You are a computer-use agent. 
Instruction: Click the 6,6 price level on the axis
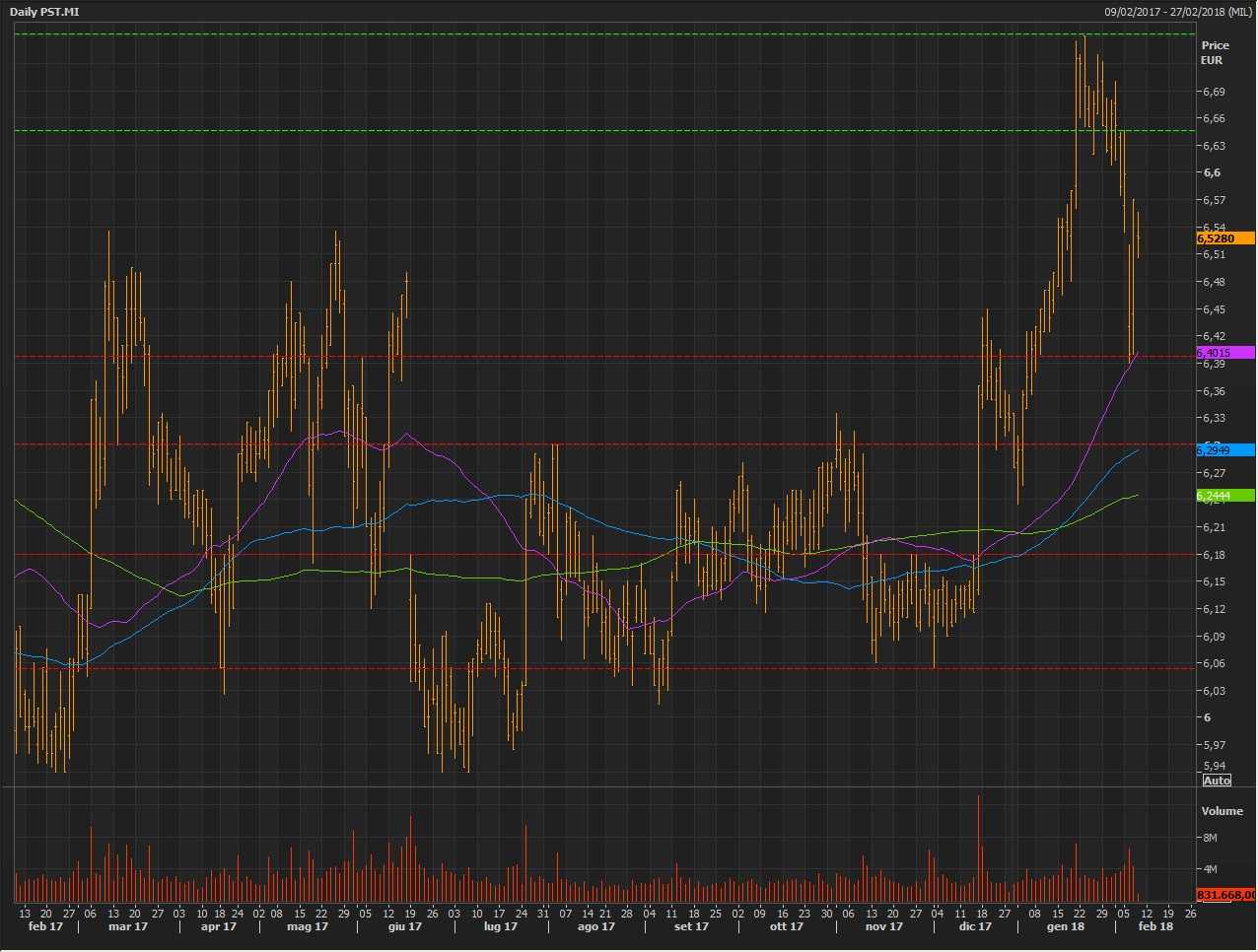[1212, 172]
